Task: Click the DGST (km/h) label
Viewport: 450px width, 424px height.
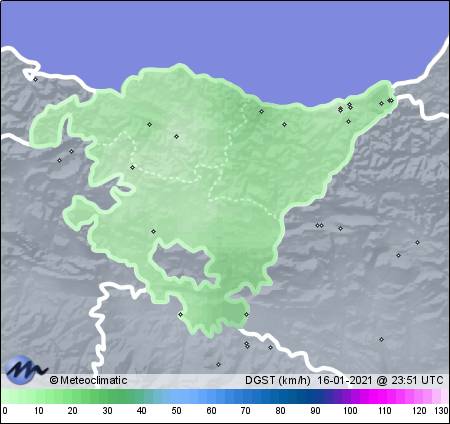Action: click(277, 380)
